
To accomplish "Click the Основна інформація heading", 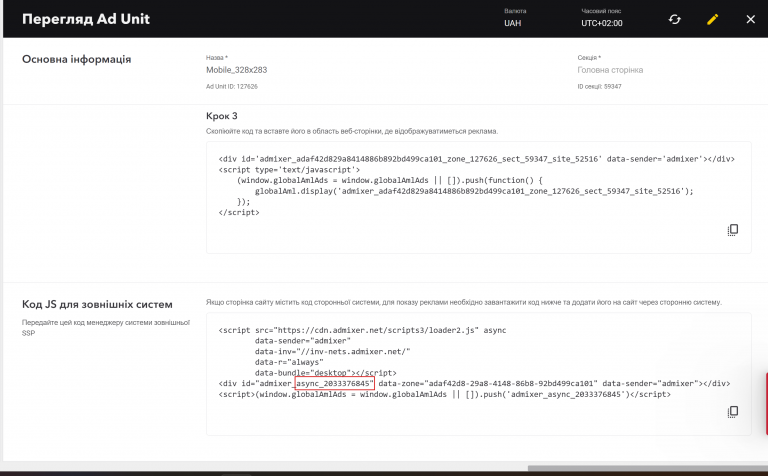I will pos(76,59).
